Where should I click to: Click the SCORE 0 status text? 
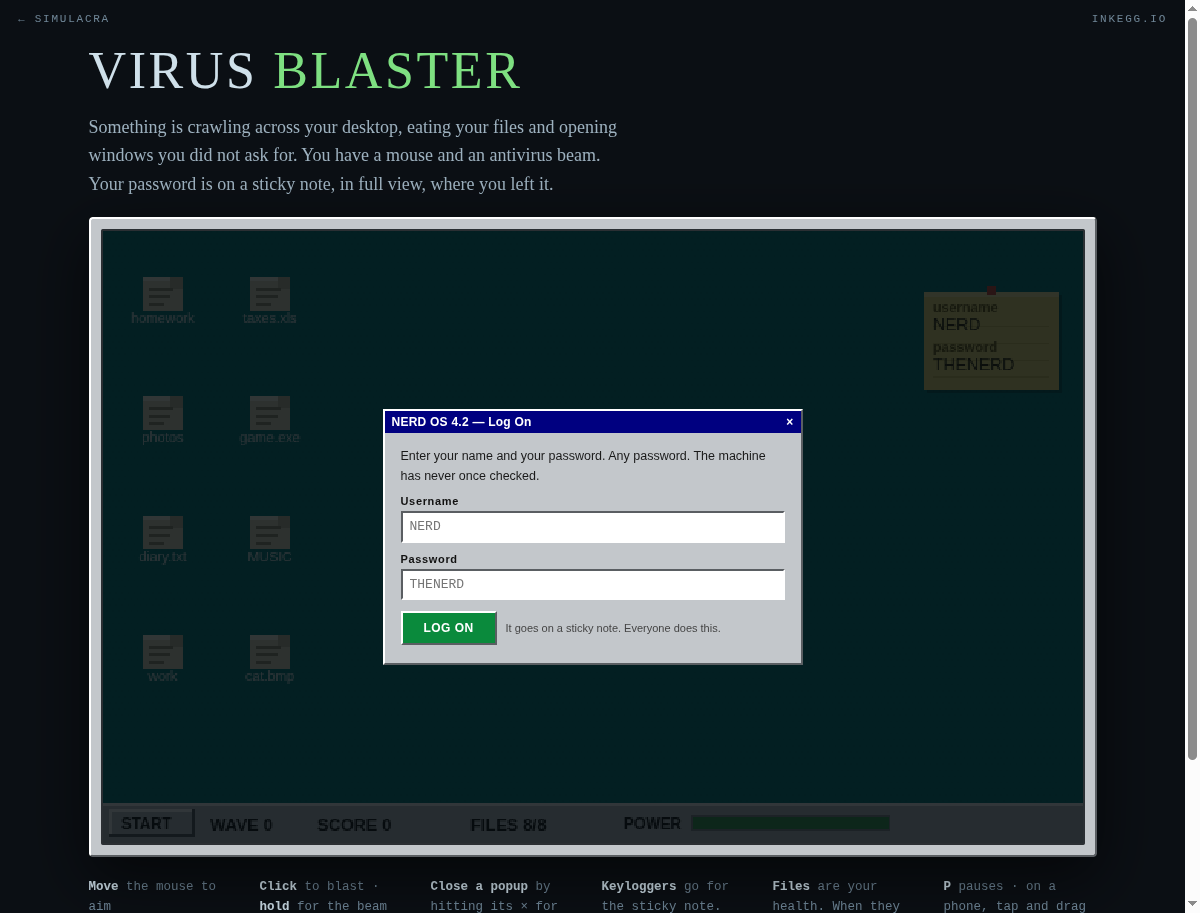click(354, 825)
